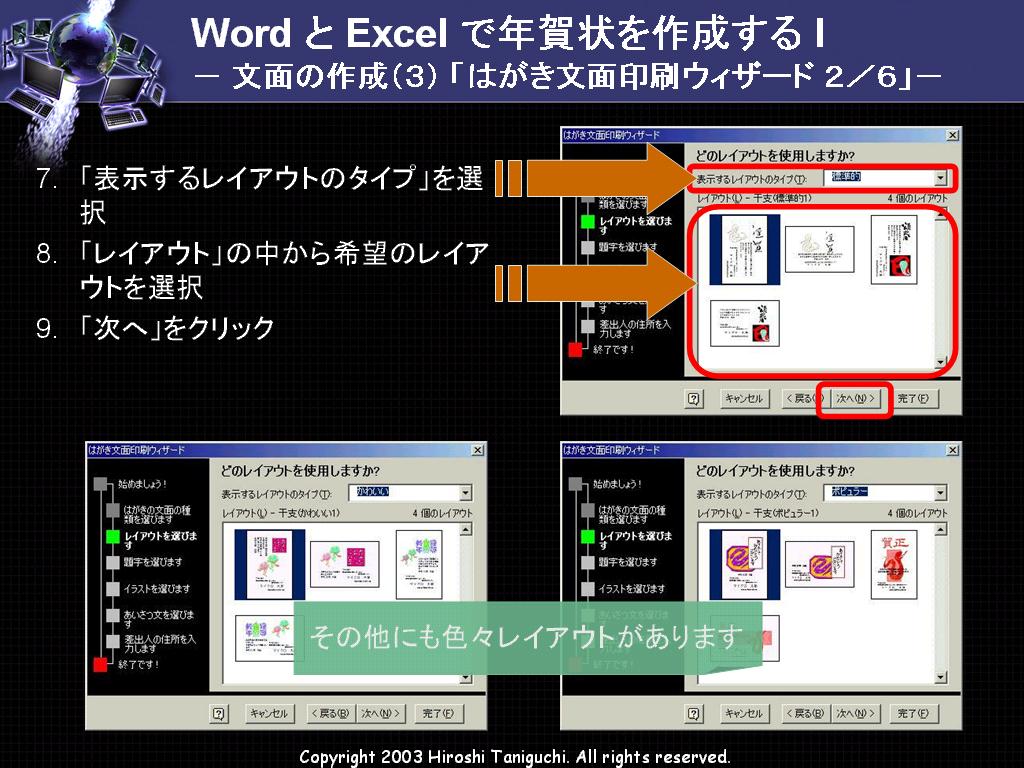The width and height of the screenshot is (1024, 768).
Task: Click キャンセル in the かわいい wizard
Action: [269, 714]
